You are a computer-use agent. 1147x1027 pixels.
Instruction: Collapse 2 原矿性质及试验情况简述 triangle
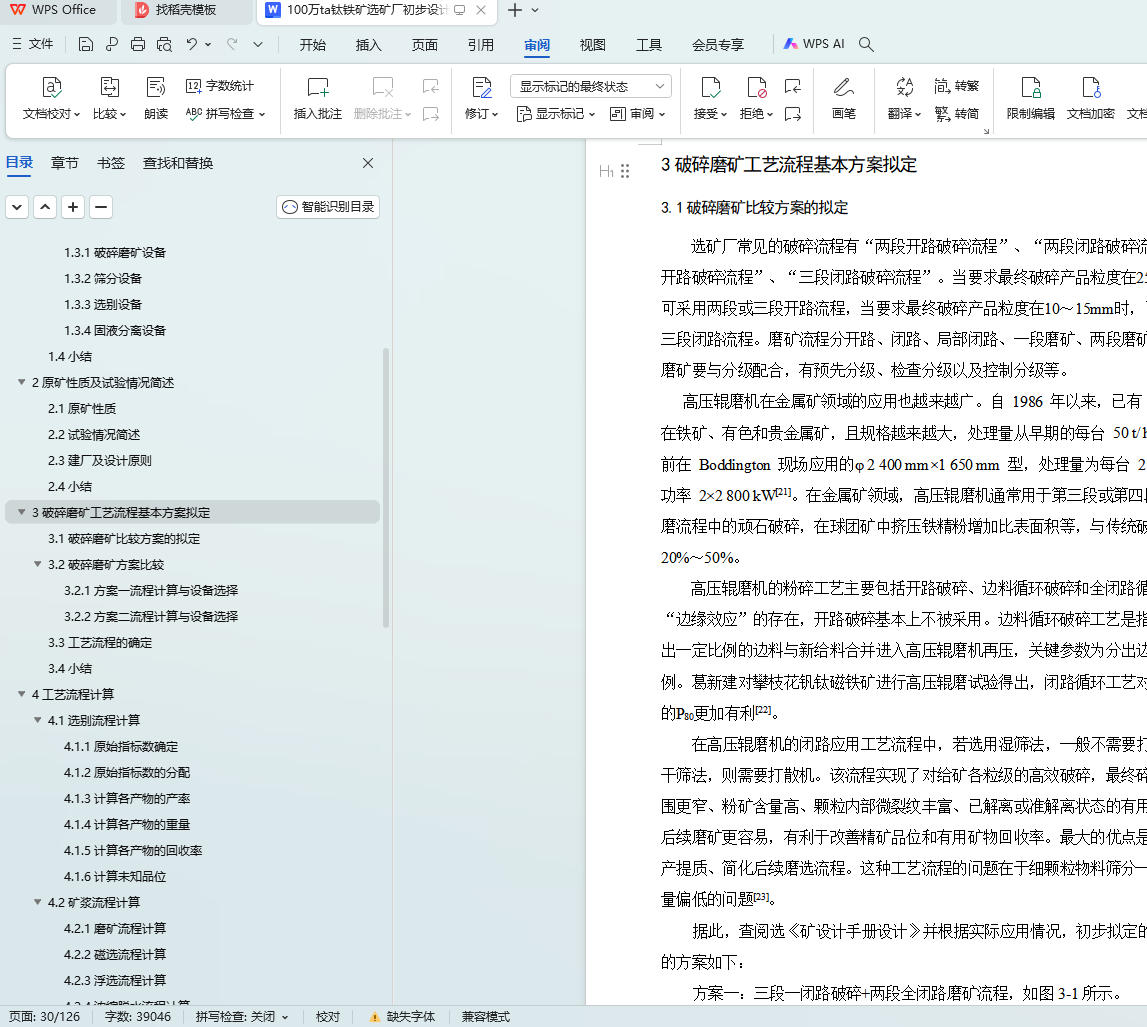pos(21,382)
